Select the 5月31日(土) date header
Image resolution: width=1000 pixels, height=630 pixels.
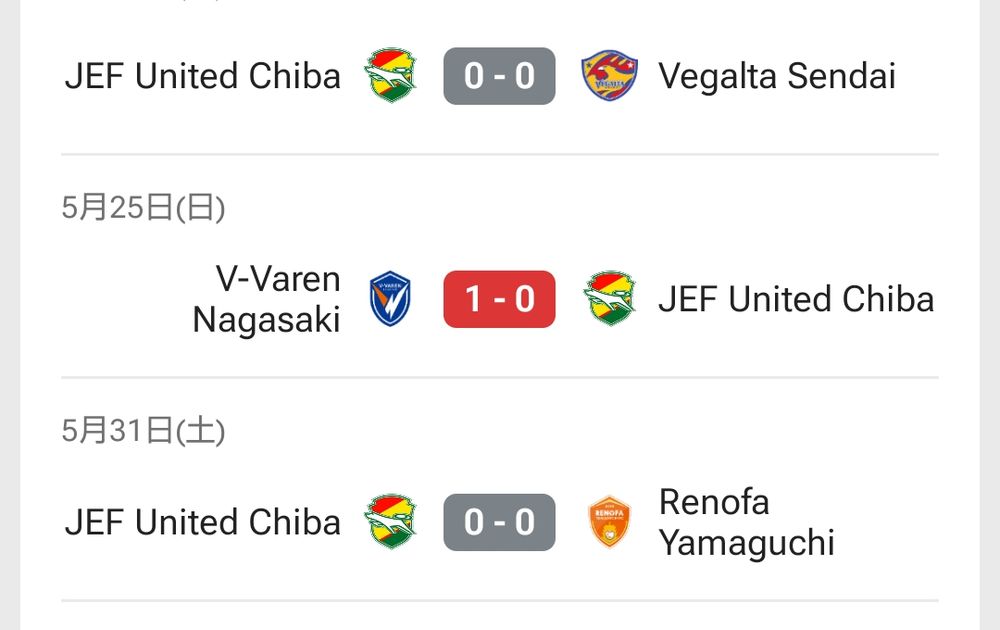(143, 430)
